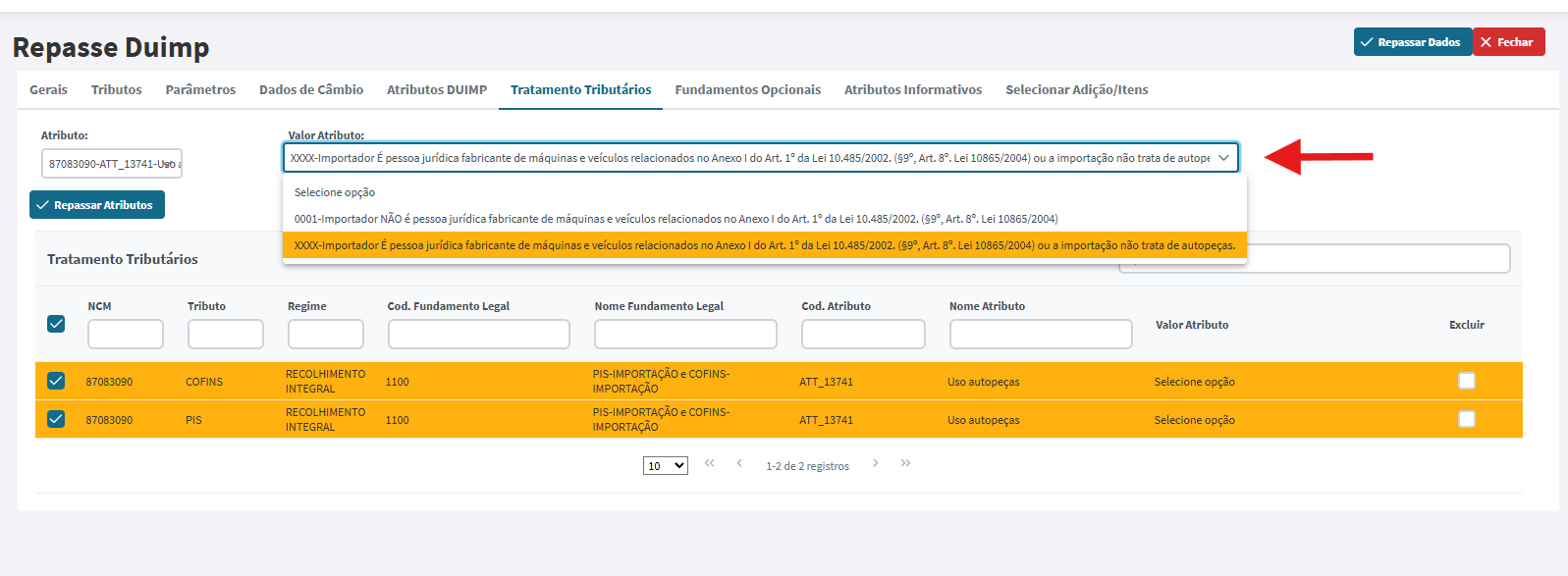The width and height of the screenshot is (1568, 576).
Task: Click ATT_13741 in the COFINS row
Action: (x=826, y=382)
